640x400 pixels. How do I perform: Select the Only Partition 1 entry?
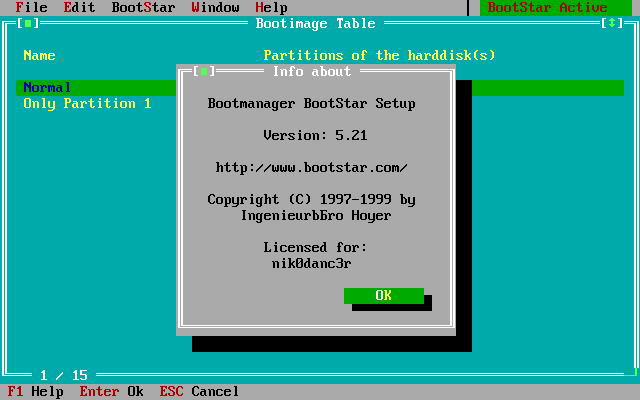click(87, 104)
